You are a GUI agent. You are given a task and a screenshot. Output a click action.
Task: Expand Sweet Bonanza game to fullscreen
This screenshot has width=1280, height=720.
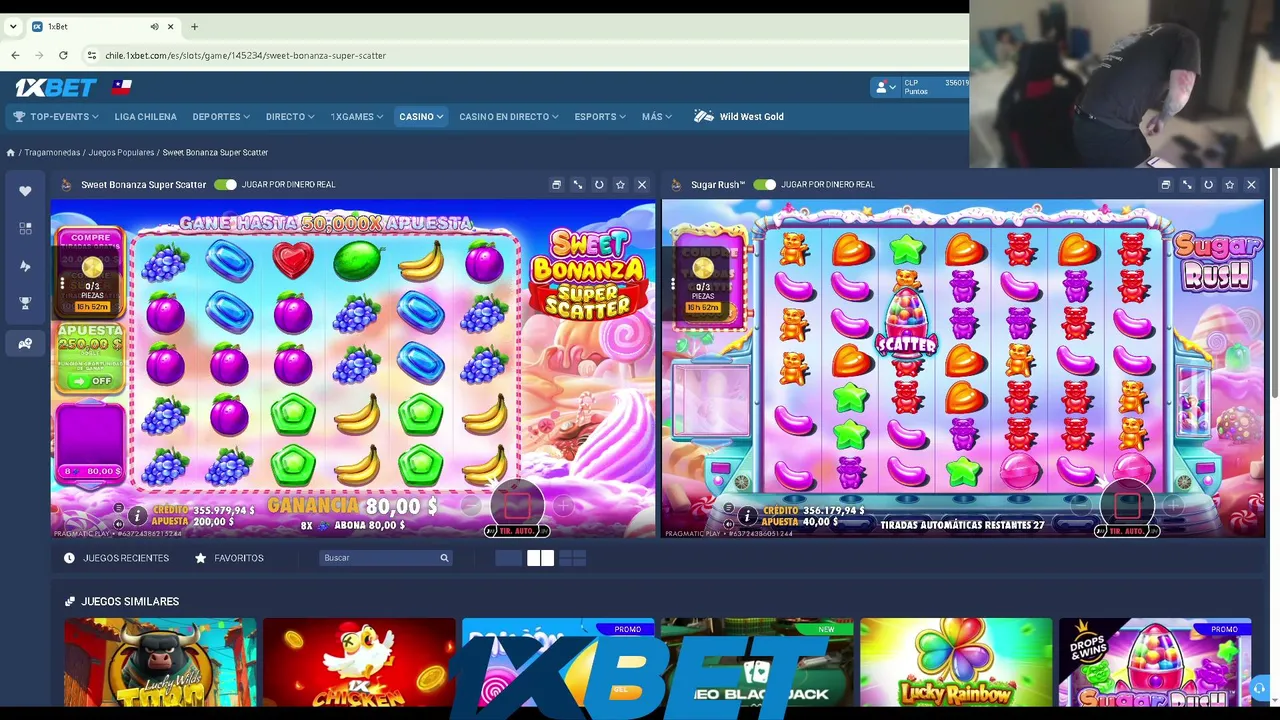578,184
